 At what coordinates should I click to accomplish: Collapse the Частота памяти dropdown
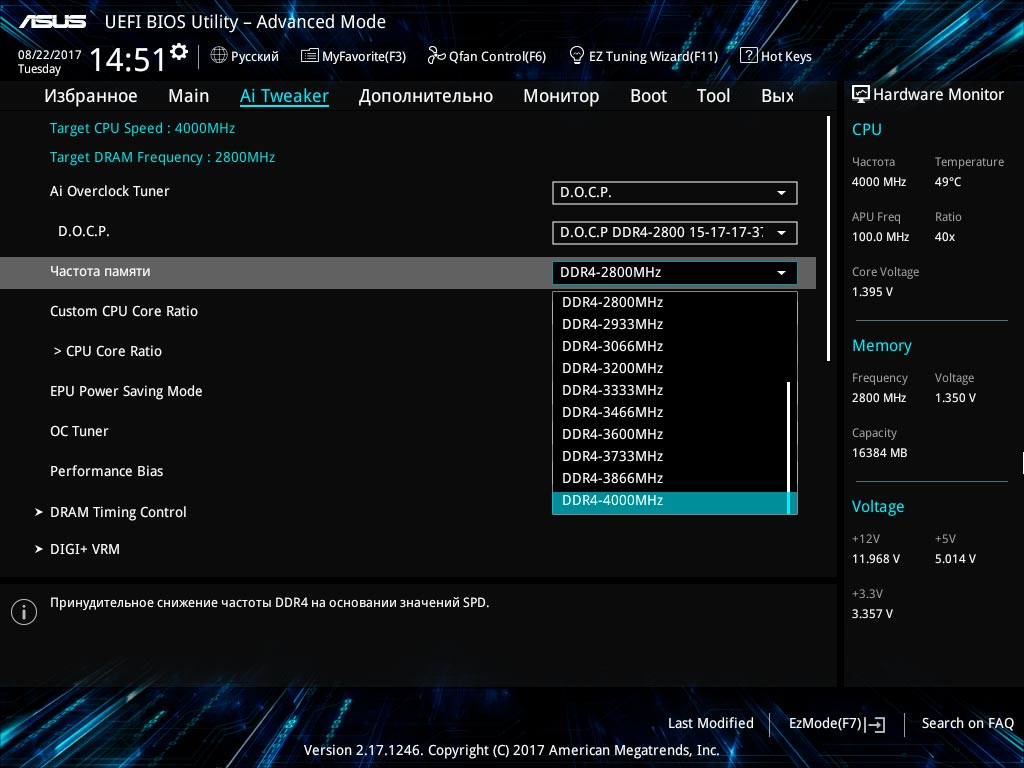click(x=675, y=272)
